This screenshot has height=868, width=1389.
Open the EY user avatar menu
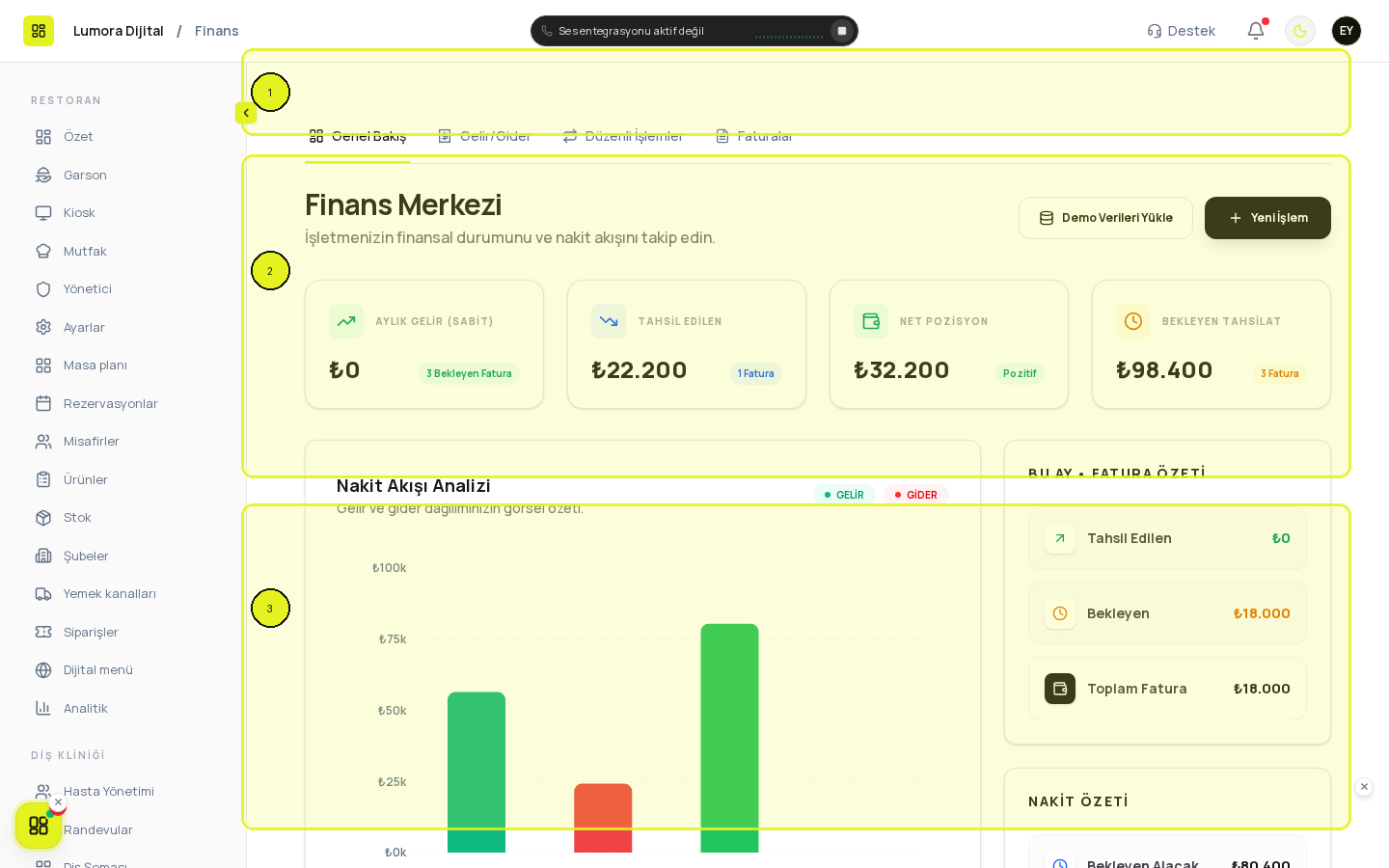tap(1347, 31)
